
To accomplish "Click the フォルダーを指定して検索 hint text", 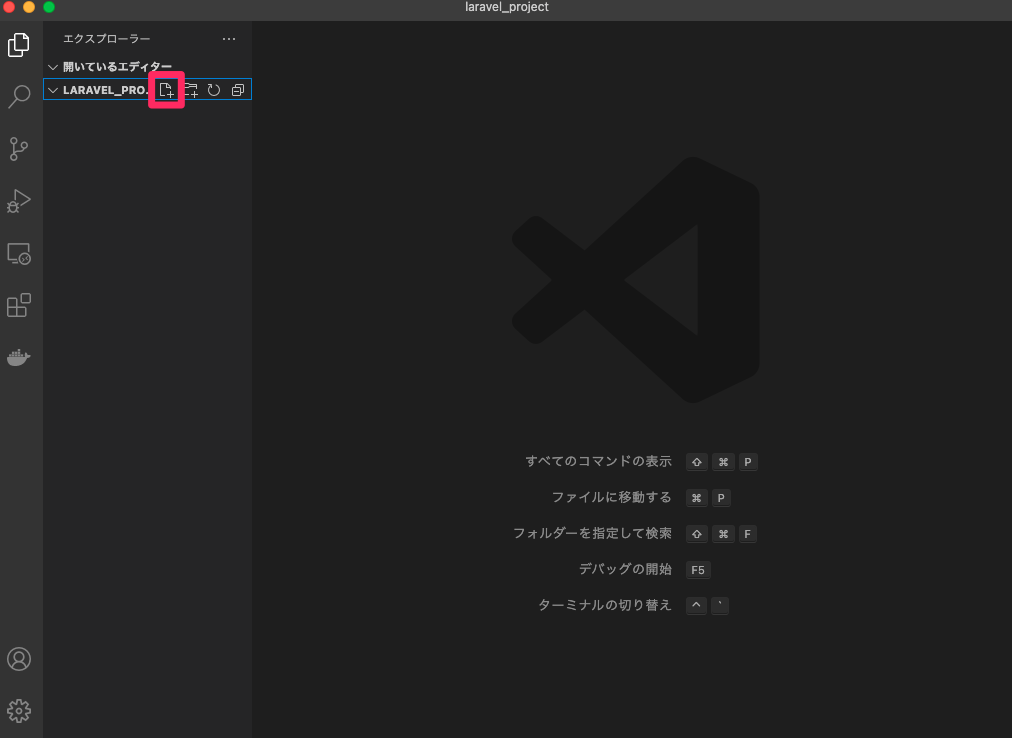I will (592, 533).
